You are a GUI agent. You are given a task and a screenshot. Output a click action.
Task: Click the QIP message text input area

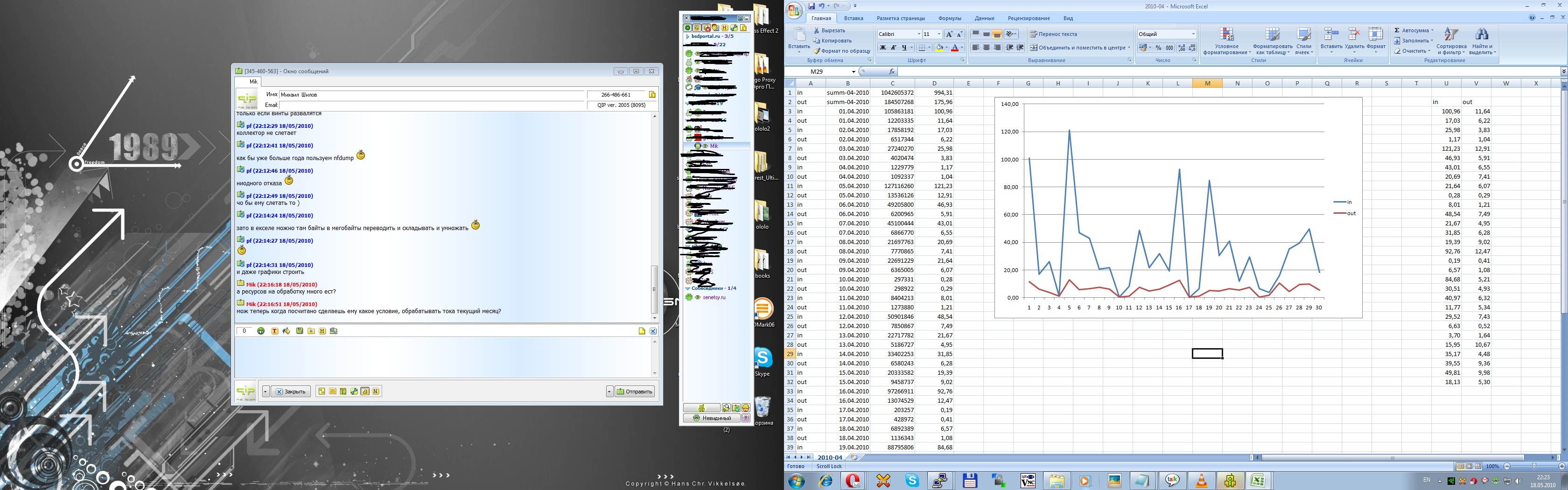pyautogui.click(x=443, y=358)
